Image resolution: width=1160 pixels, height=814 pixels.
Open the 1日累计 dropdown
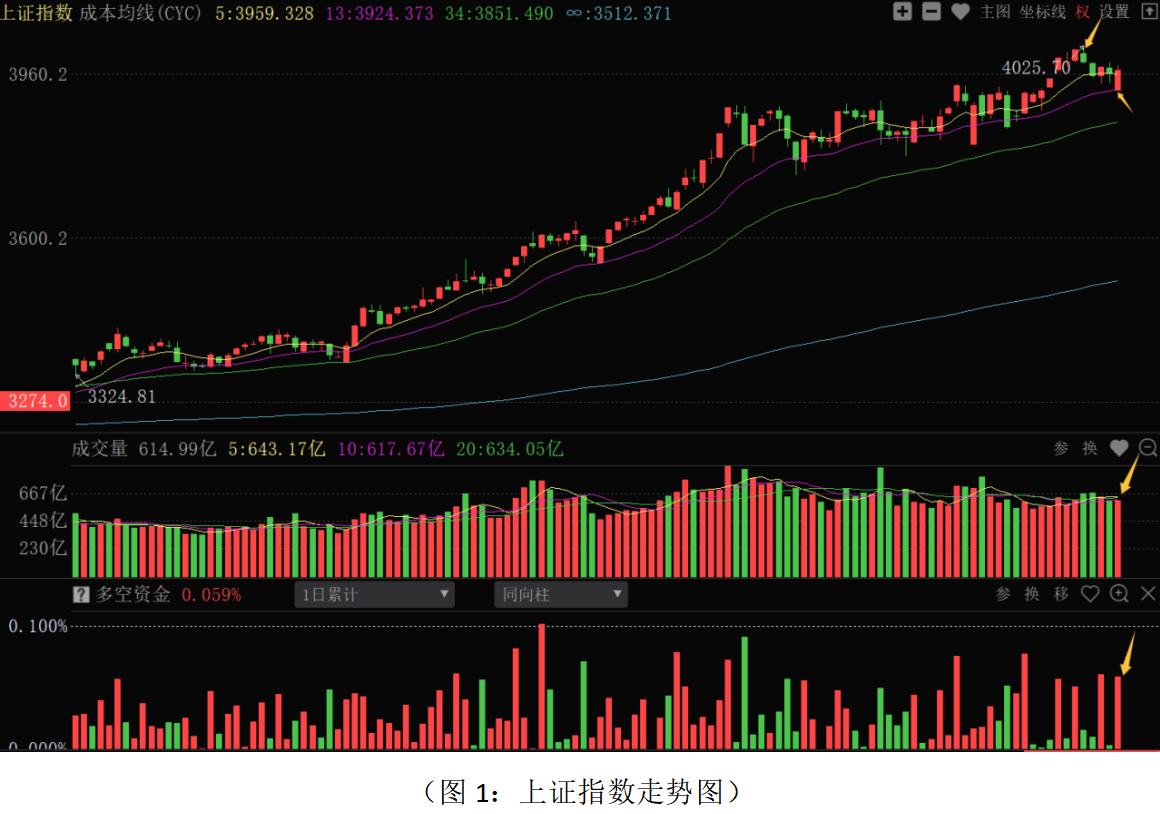[374, 595]
